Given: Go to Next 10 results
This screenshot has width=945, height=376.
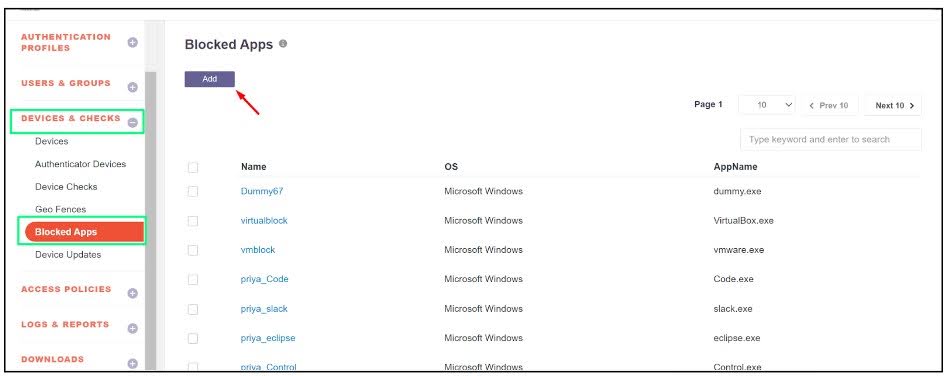Looking at the screenshot, I should click(x=894, y=105).
